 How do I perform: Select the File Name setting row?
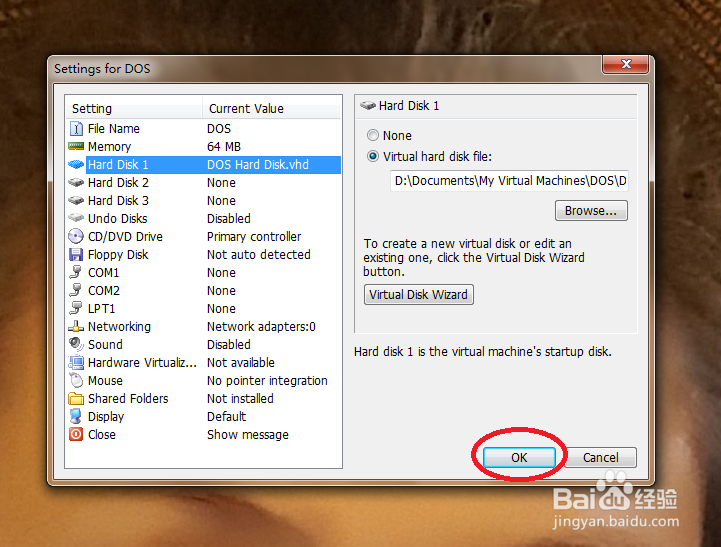[204, 129]
